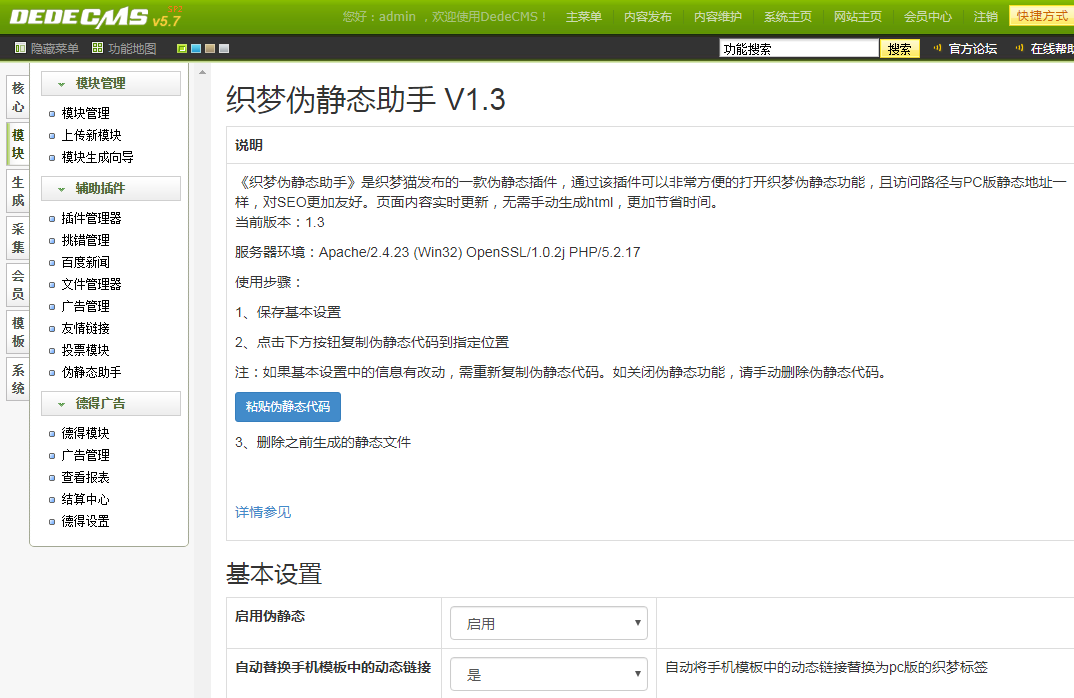The width and height of the screenshot is (1074, 698).
Task: Switch to the 采集 side tab
Action: (x=18, y=238)
